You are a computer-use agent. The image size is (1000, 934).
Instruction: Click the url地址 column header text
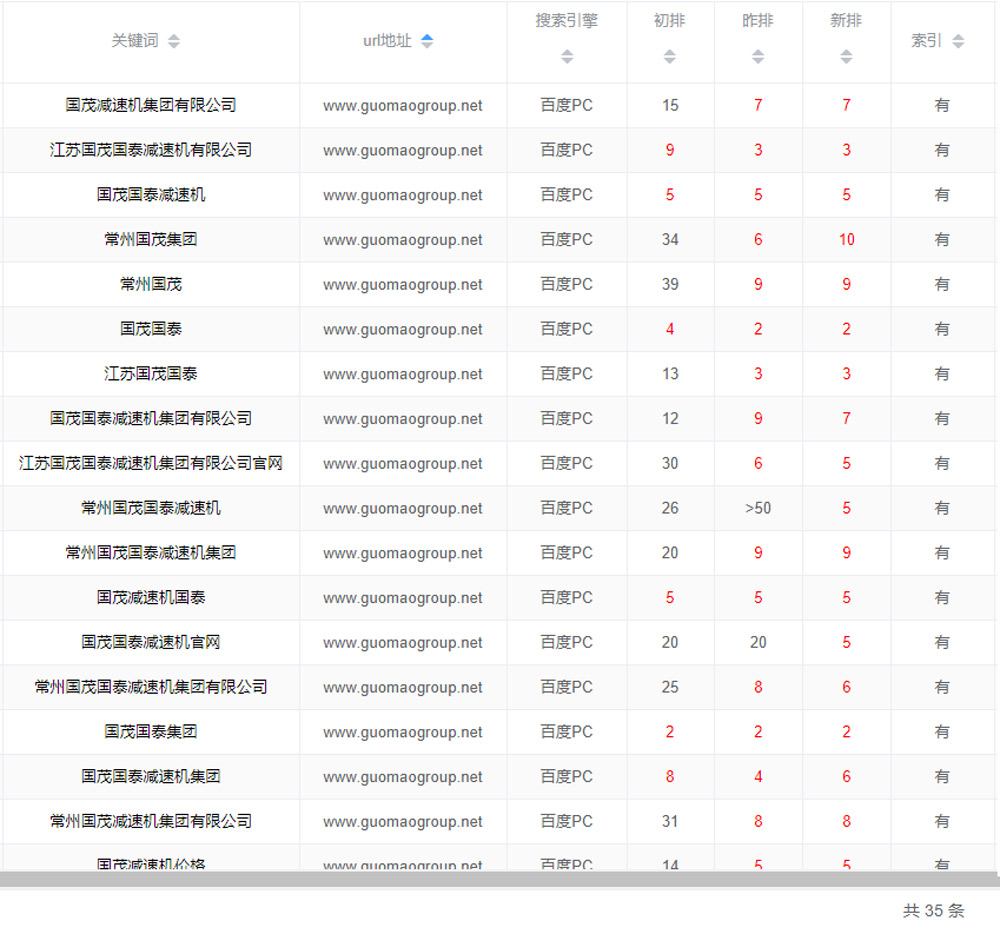pos(387,41)
